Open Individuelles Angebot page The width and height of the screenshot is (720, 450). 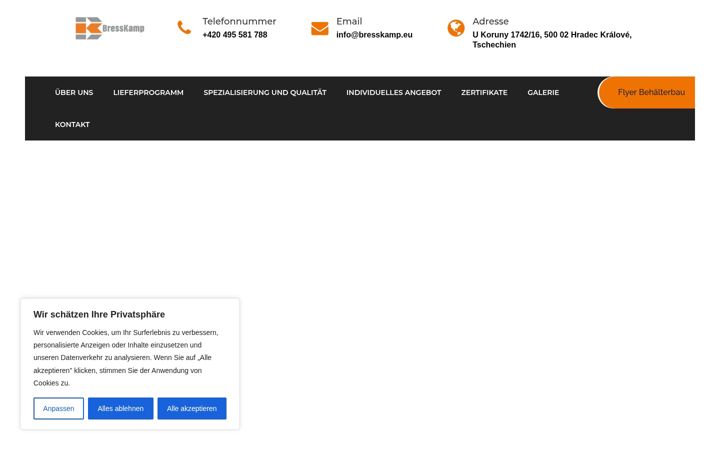coord(394,92)
